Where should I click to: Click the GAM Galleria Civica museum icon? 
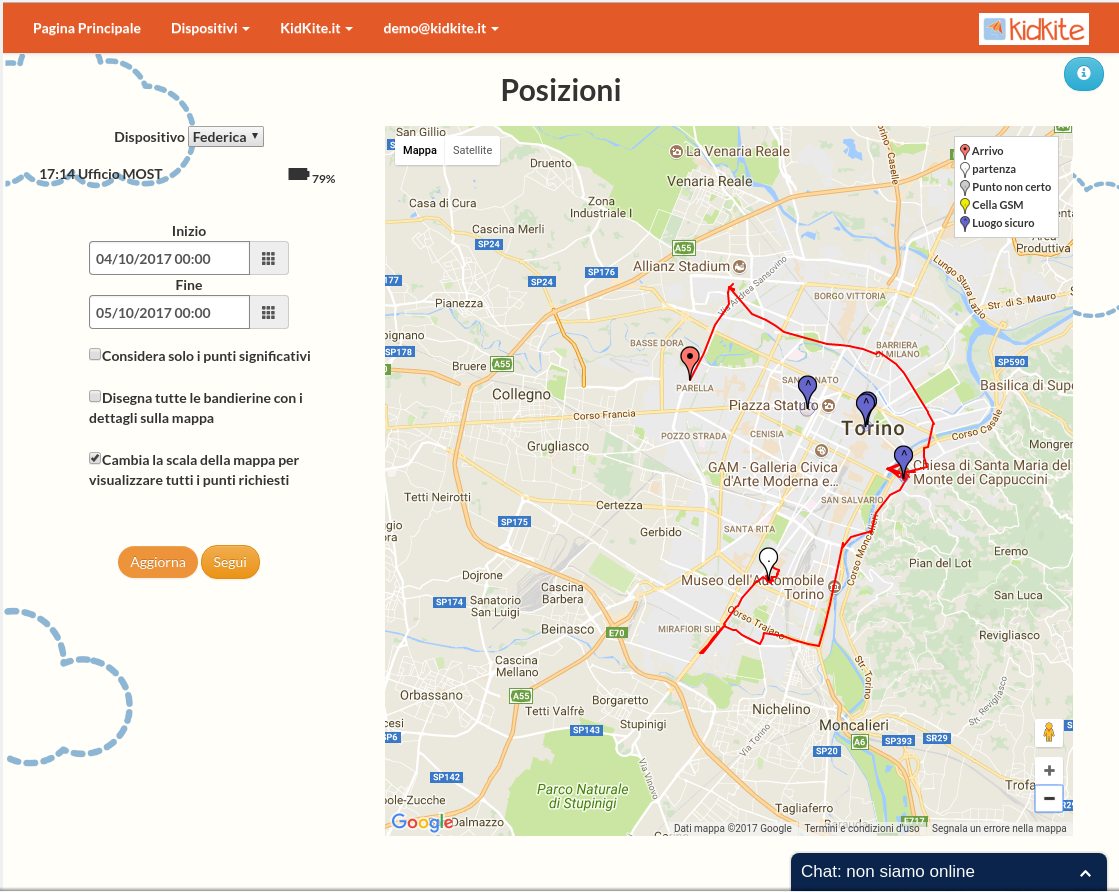[x=821, y=450]
